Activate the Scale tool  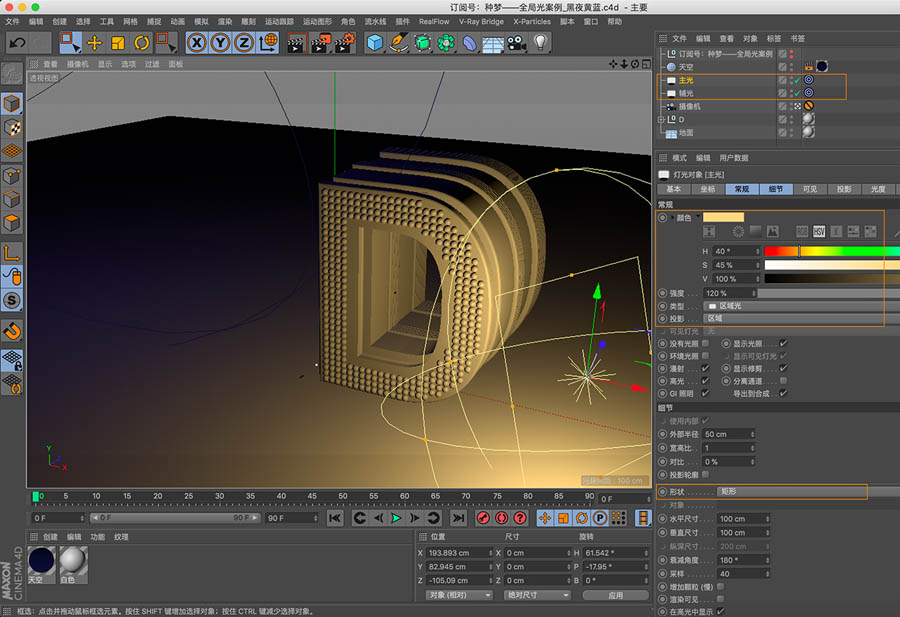118,42
